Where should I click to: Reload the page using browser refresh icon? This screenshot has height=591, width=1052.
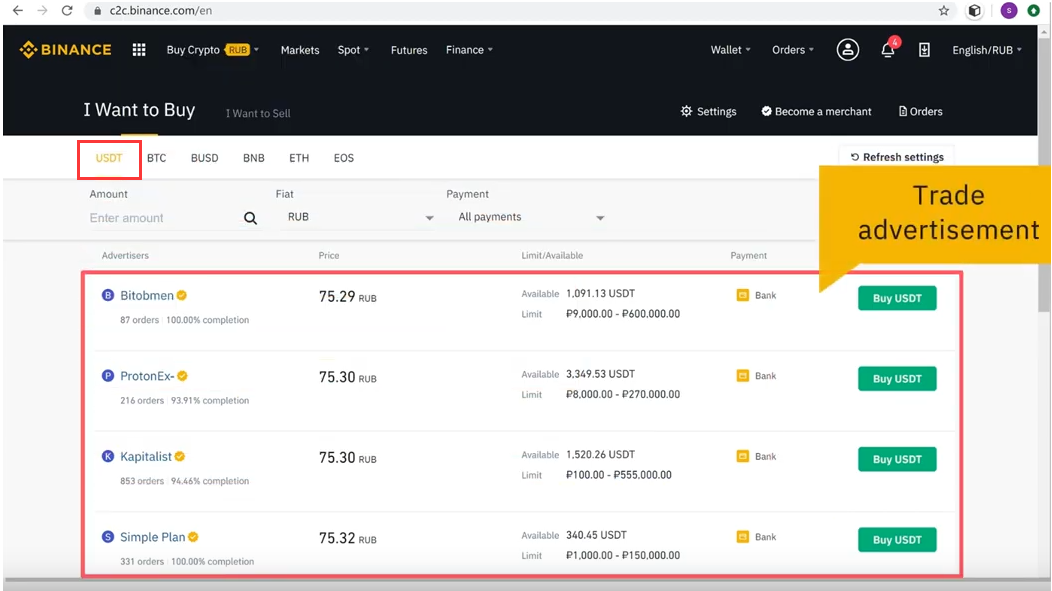[67, 11]
